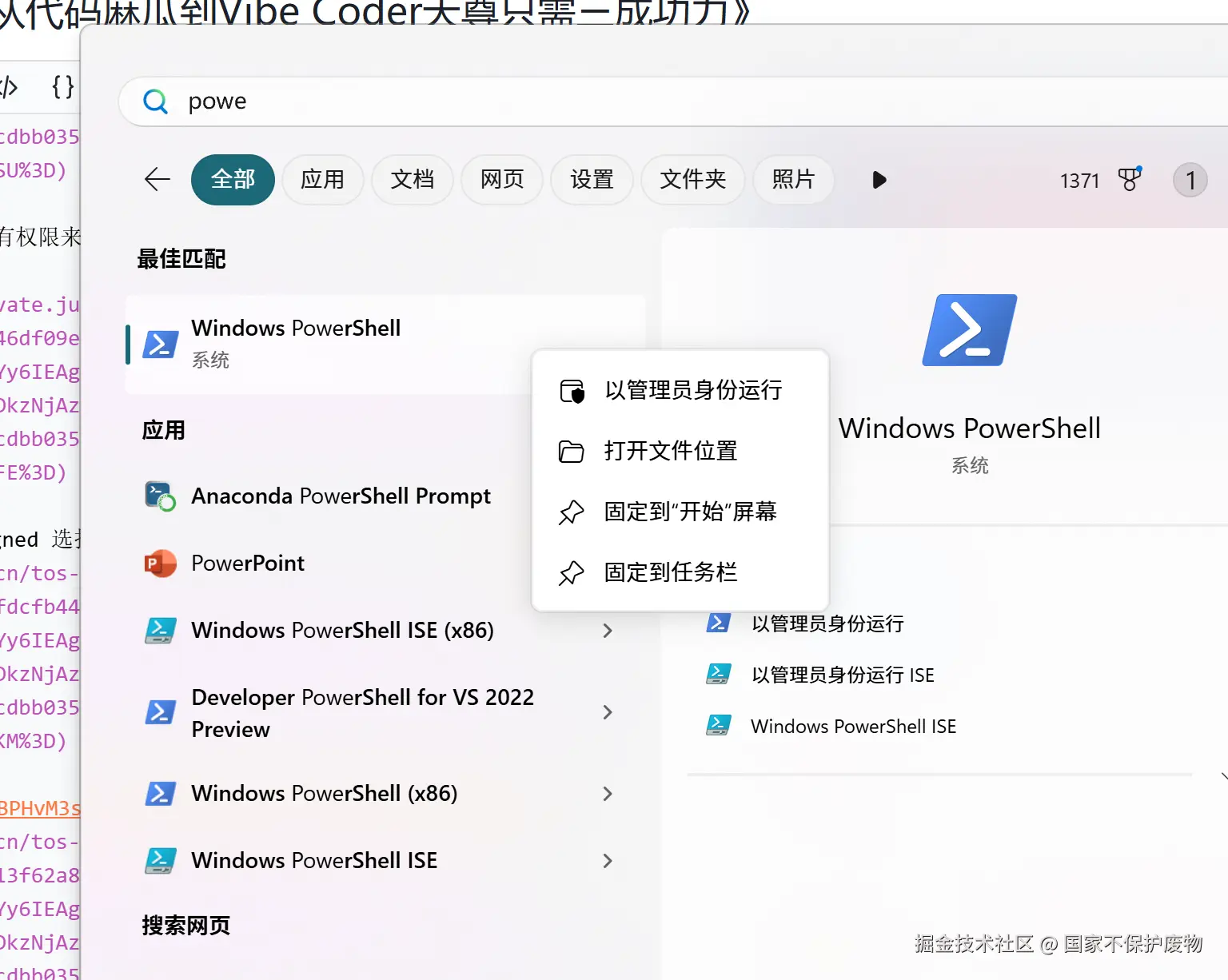Select the 文档 filter tab
The width and height of the screenshot is (1228, 980).
[413, 180]
